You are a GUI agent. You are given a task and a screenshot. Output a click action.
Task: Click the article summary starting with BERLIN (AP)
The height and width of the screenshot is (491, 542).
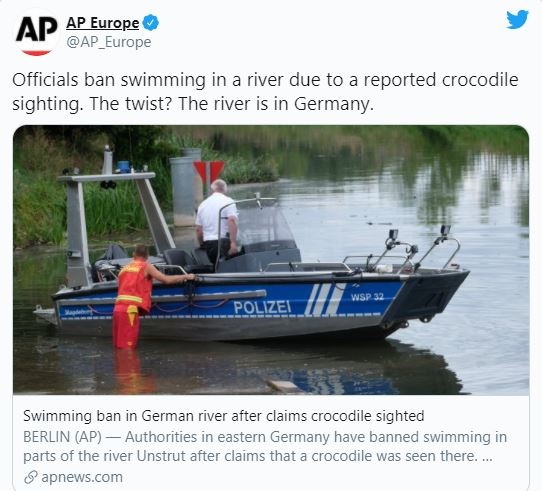[x=265, y=446]
